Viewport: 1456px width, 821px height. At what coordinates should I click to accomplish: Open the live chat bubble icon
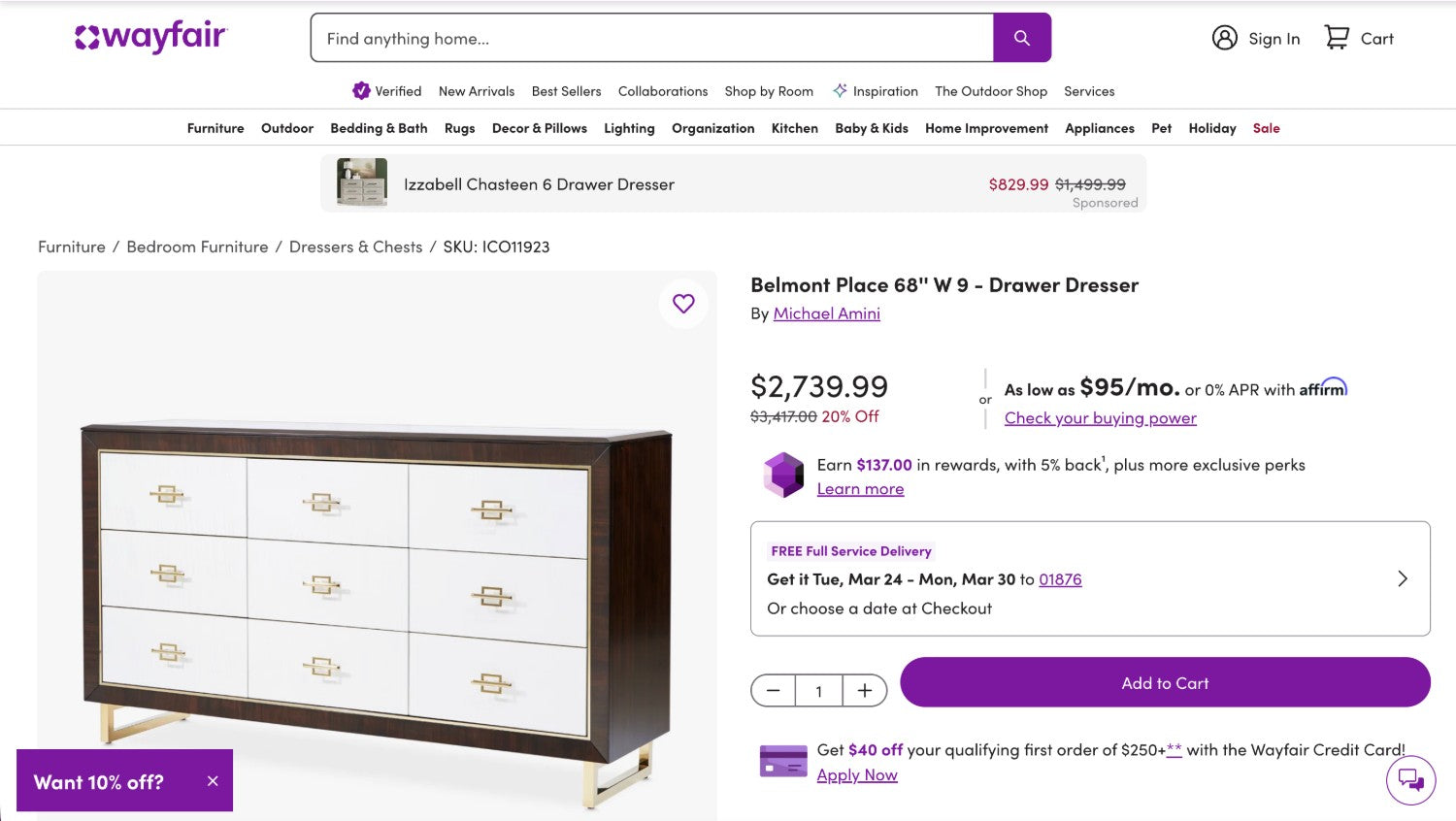pos(1410,779)
